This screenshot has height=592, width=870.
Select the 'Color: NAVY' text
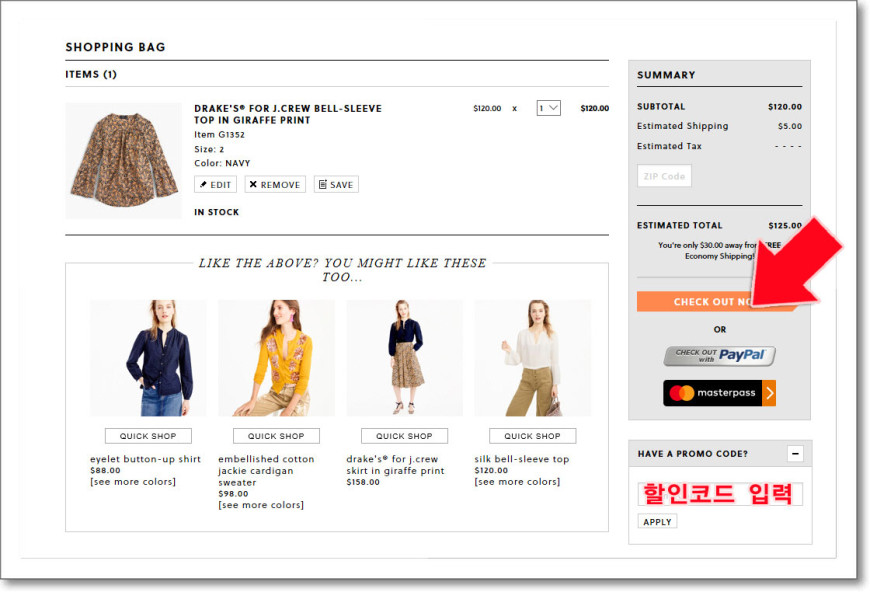tap(222, 163)
